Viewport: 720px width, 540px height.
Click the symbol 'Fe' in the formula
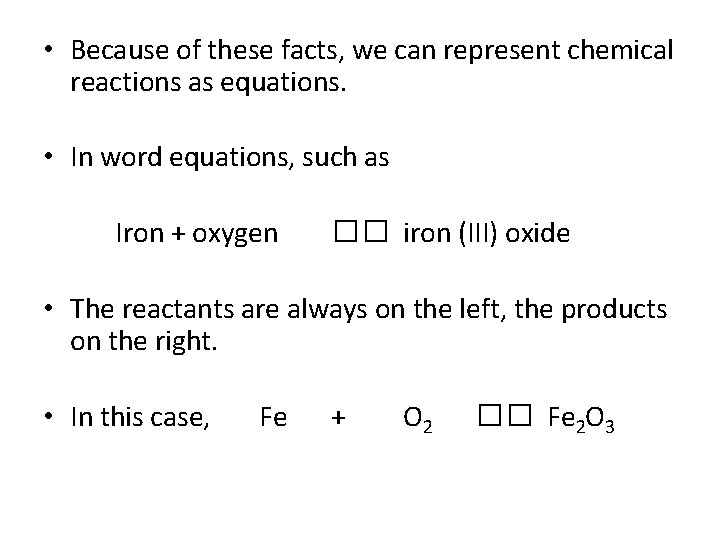[x=273, y=419]
